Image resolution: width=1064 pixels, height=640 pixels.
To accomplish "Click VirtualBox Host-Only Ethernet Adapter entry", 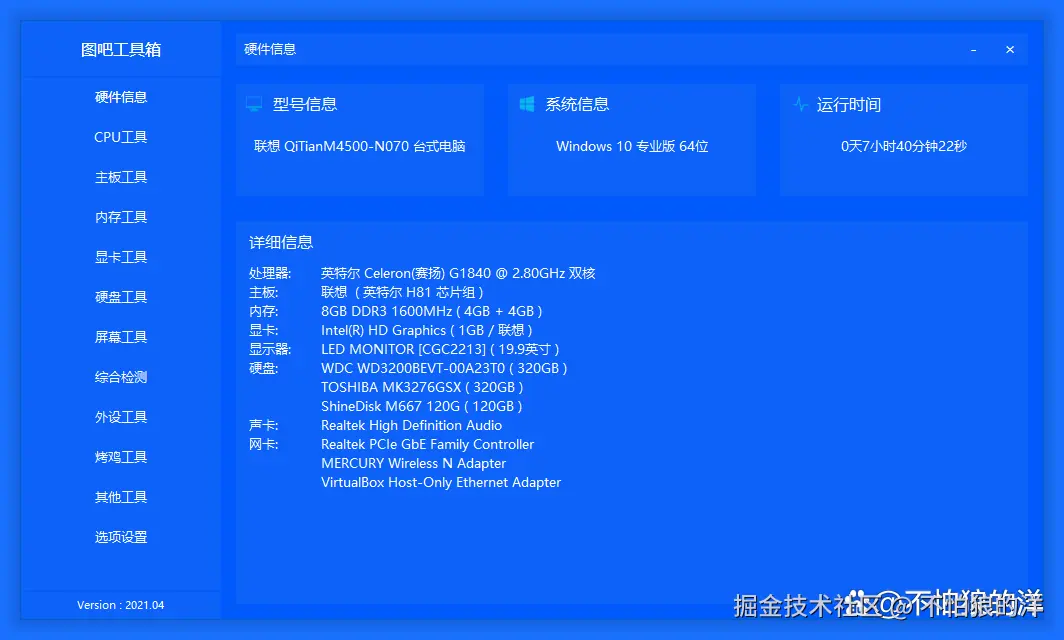I will click(441, 482).
